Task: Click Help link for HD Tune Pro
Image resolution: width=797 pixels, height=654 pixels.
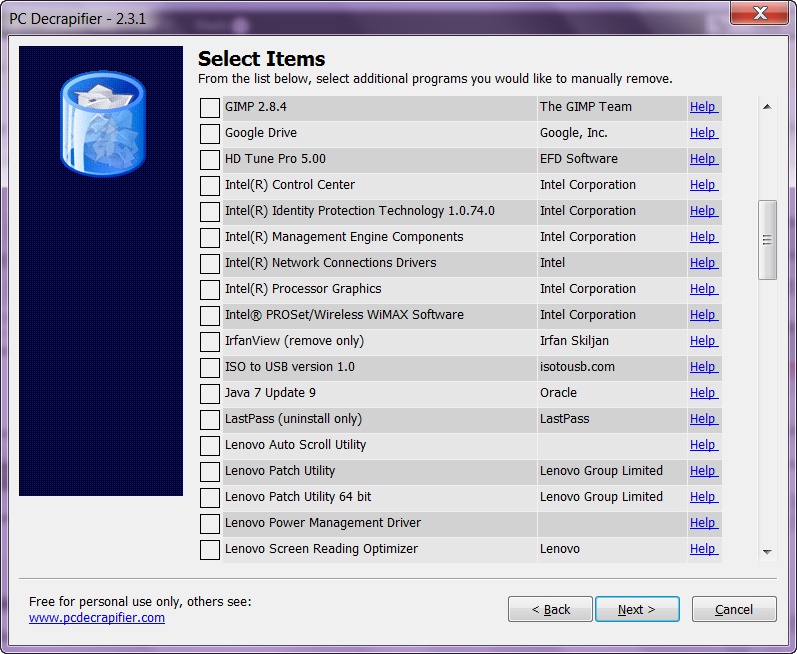Action: 703,159
